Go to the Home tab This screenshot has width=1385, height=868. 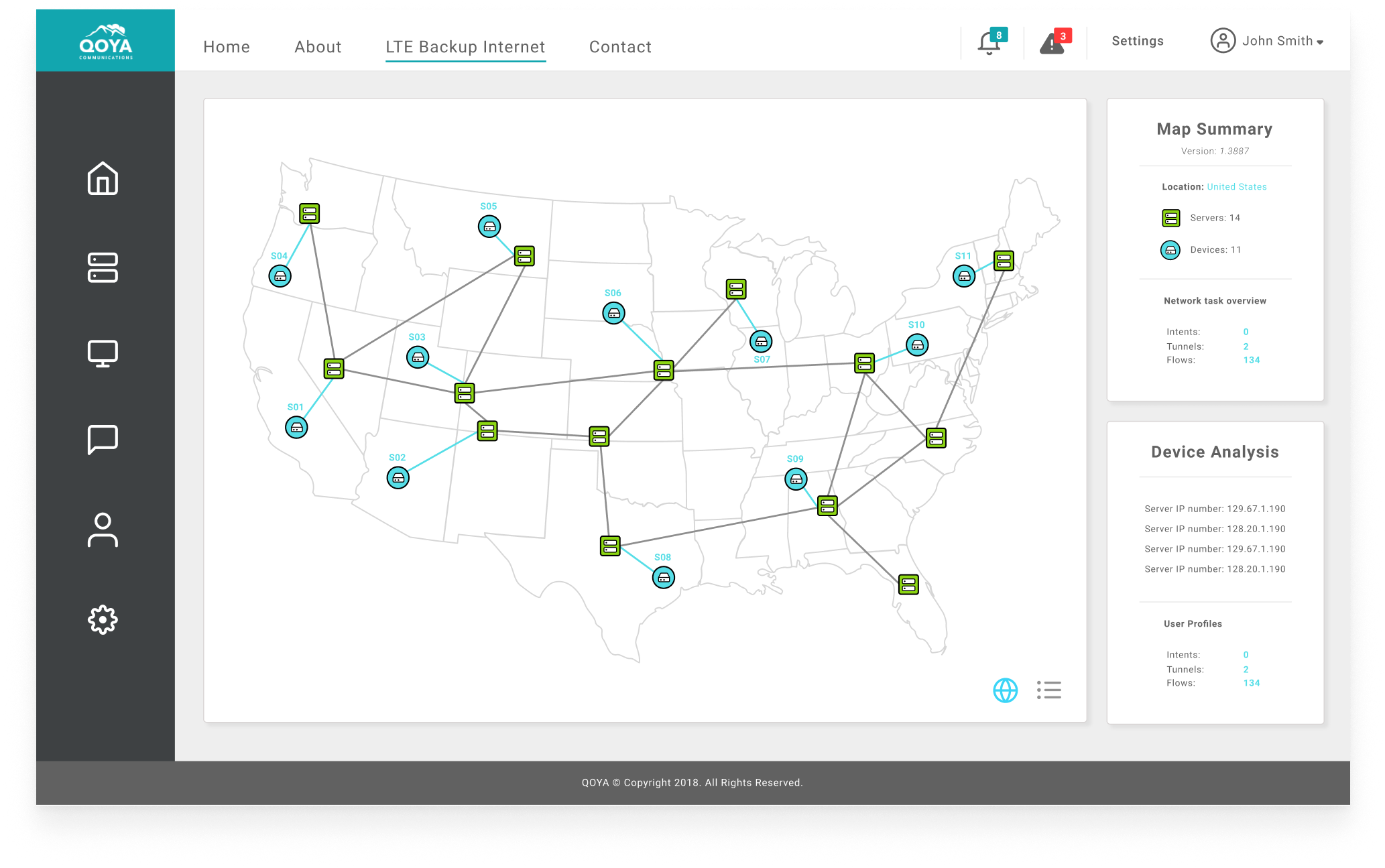point(227,47)
